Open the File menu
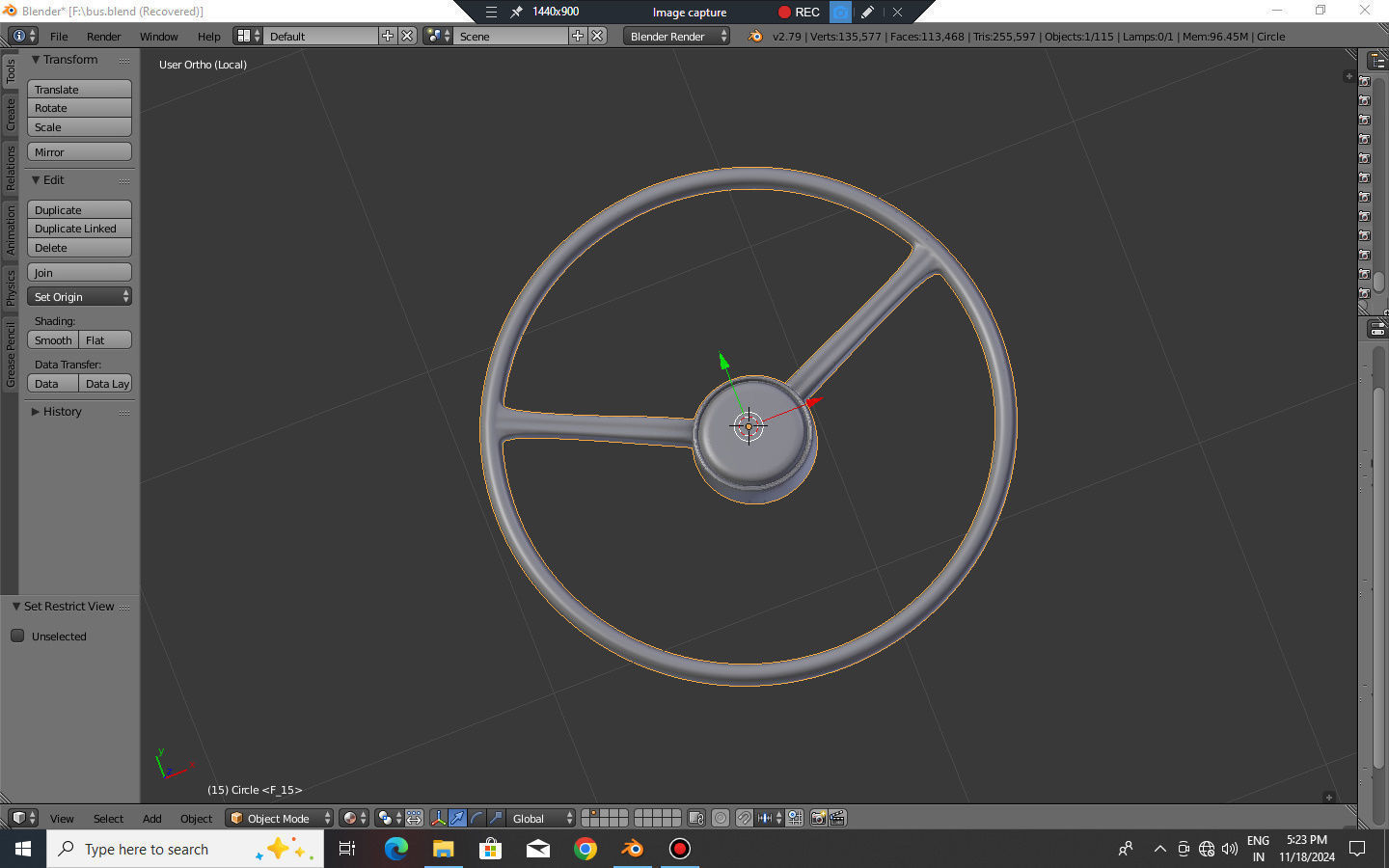The image size is (1389, 868). pyautogui.click(x=59, y=36)
